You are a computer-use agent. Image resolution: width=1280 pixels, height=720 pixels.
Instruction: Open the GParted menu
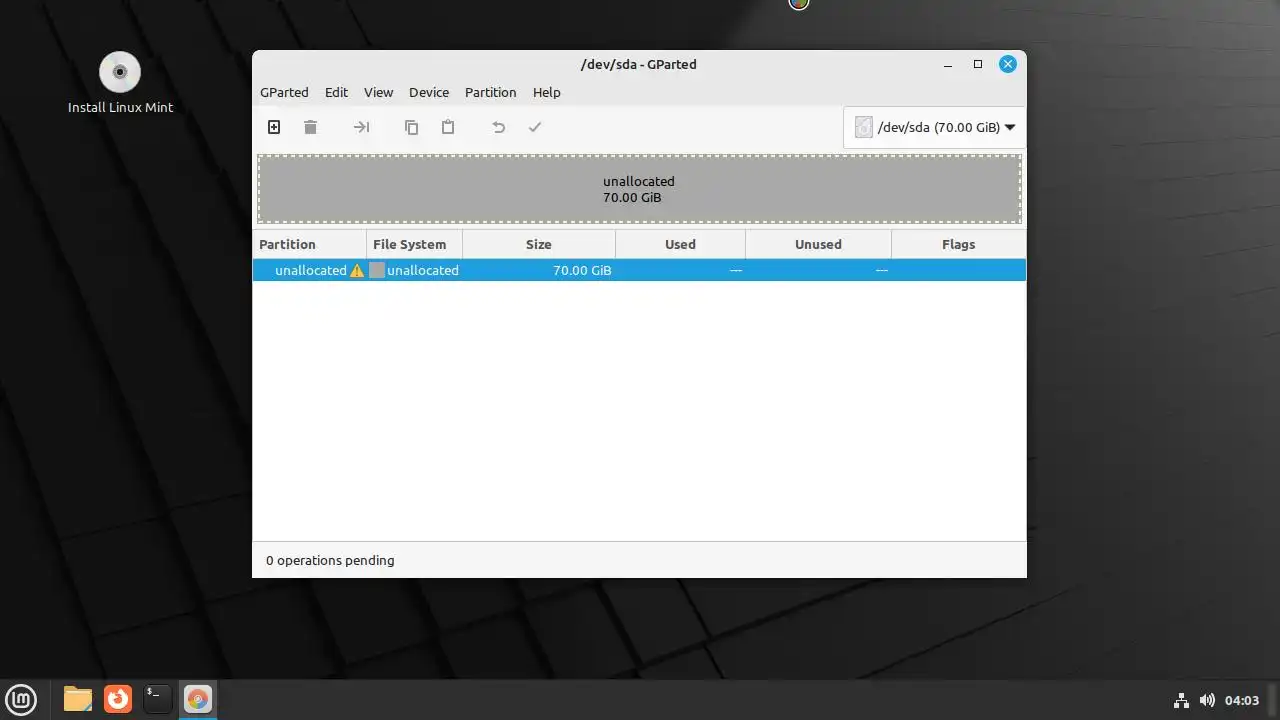point(284,92)
